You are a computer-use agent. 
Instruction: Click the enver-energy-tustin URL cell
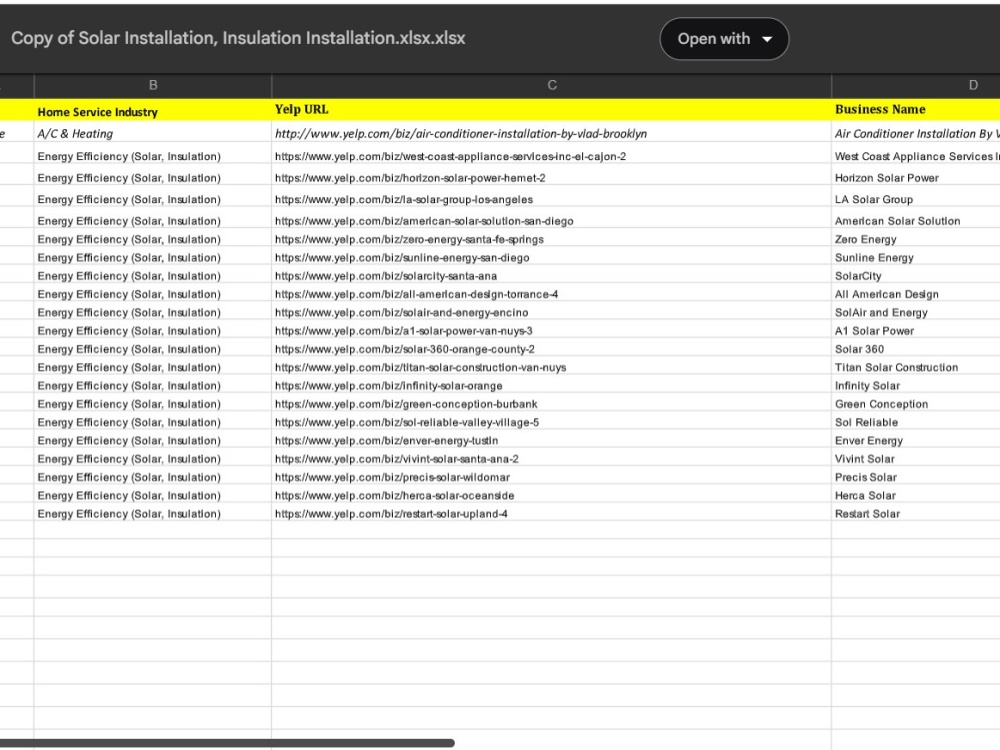[552, 441]
